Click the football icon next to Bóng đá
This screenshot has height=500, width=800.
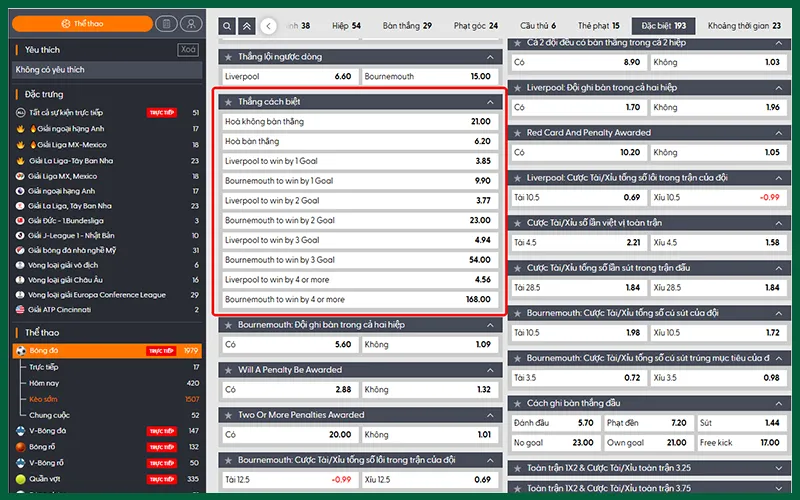(21, 351)
